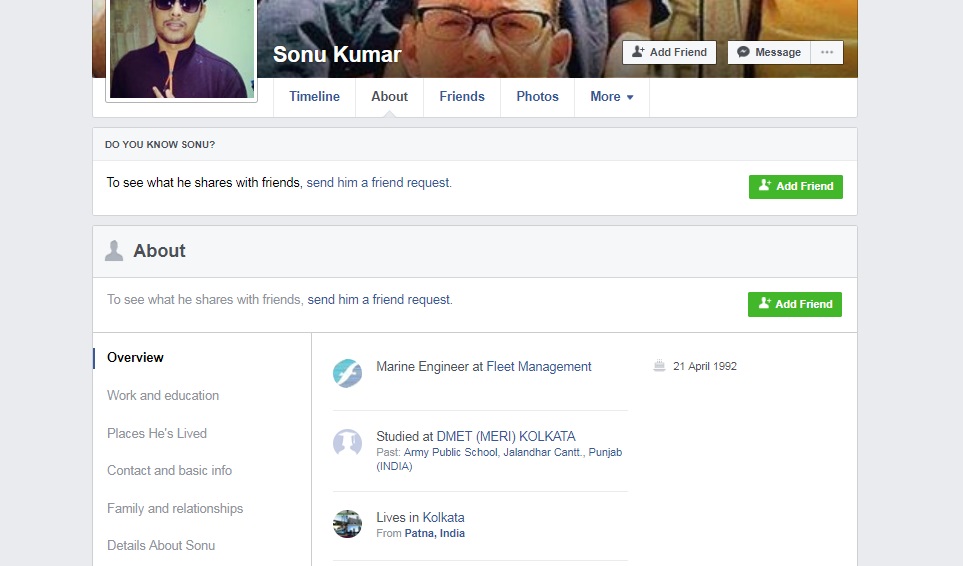Click green Add Friend in Do You Know Sonu box
The image size is (963, 566).
(x=795, y=186)
